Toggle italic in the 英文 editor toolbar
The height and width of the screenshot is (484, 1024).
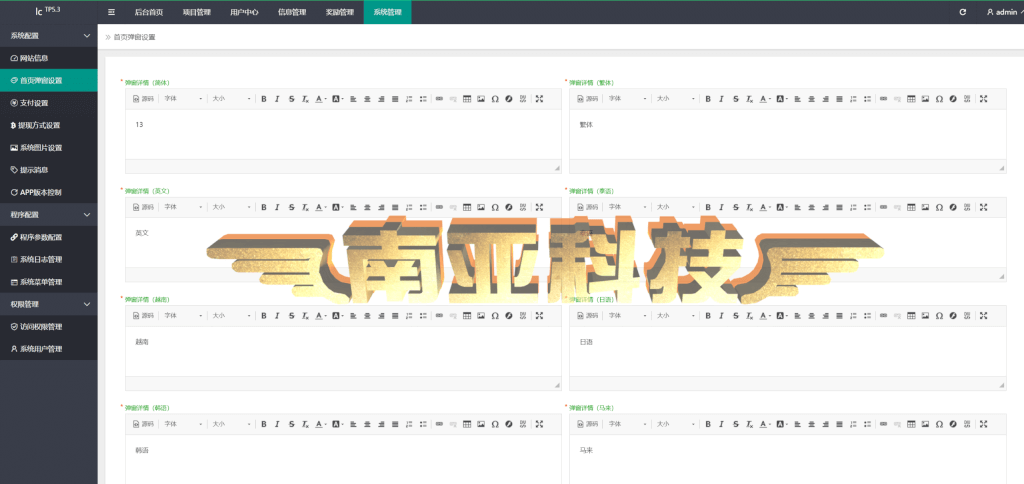[277, 207]
